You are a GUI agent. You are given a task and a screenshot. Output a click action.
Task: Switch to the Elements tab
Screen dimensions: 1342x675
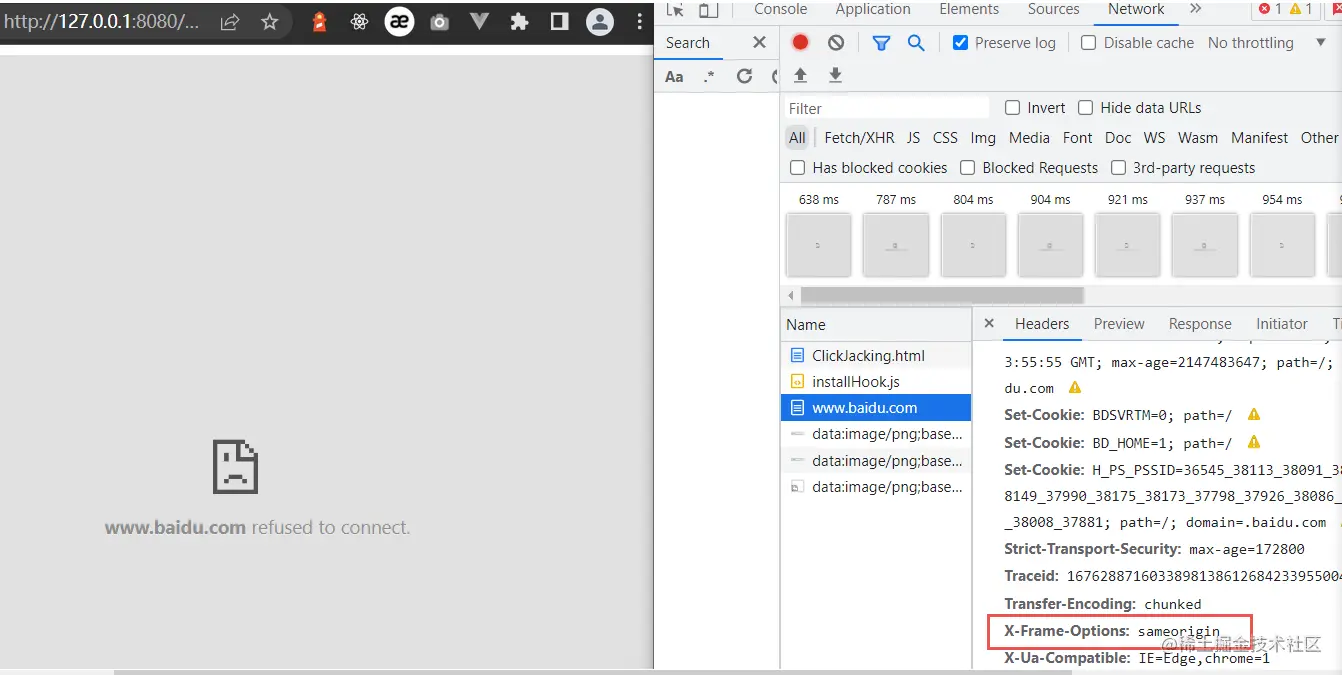[969, 9]
